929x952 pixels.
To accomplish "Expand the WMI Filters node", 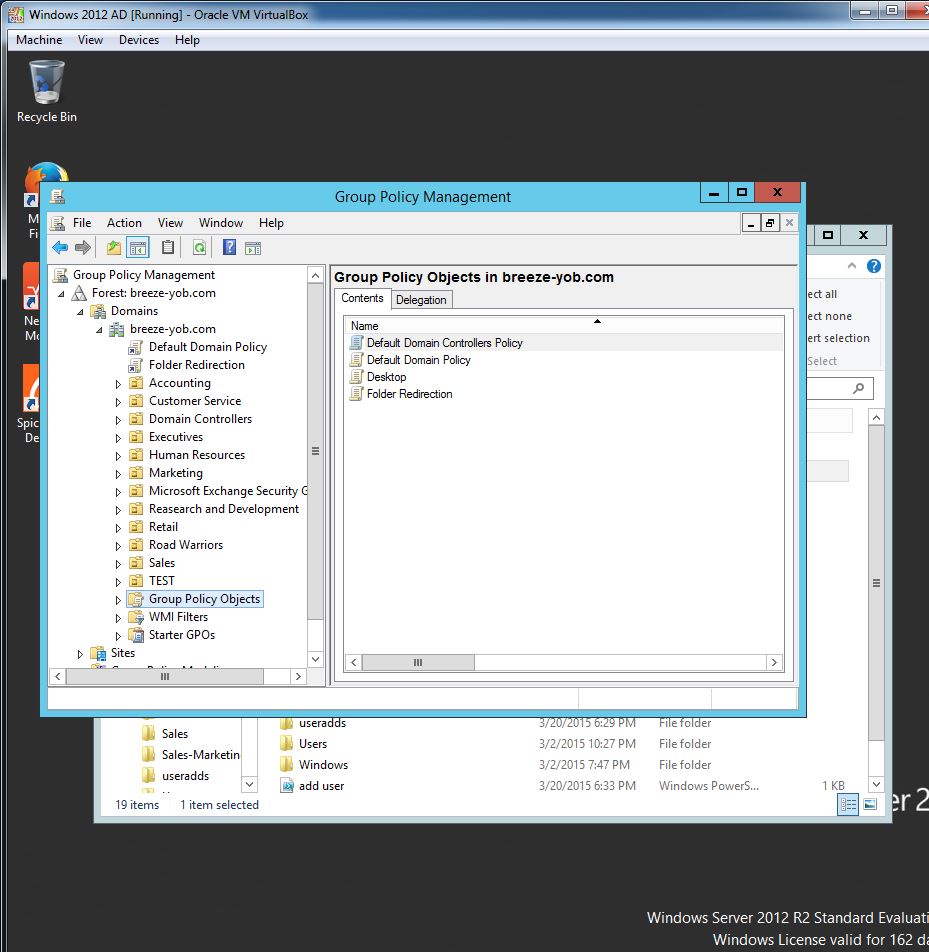I will tap(118, 618).
